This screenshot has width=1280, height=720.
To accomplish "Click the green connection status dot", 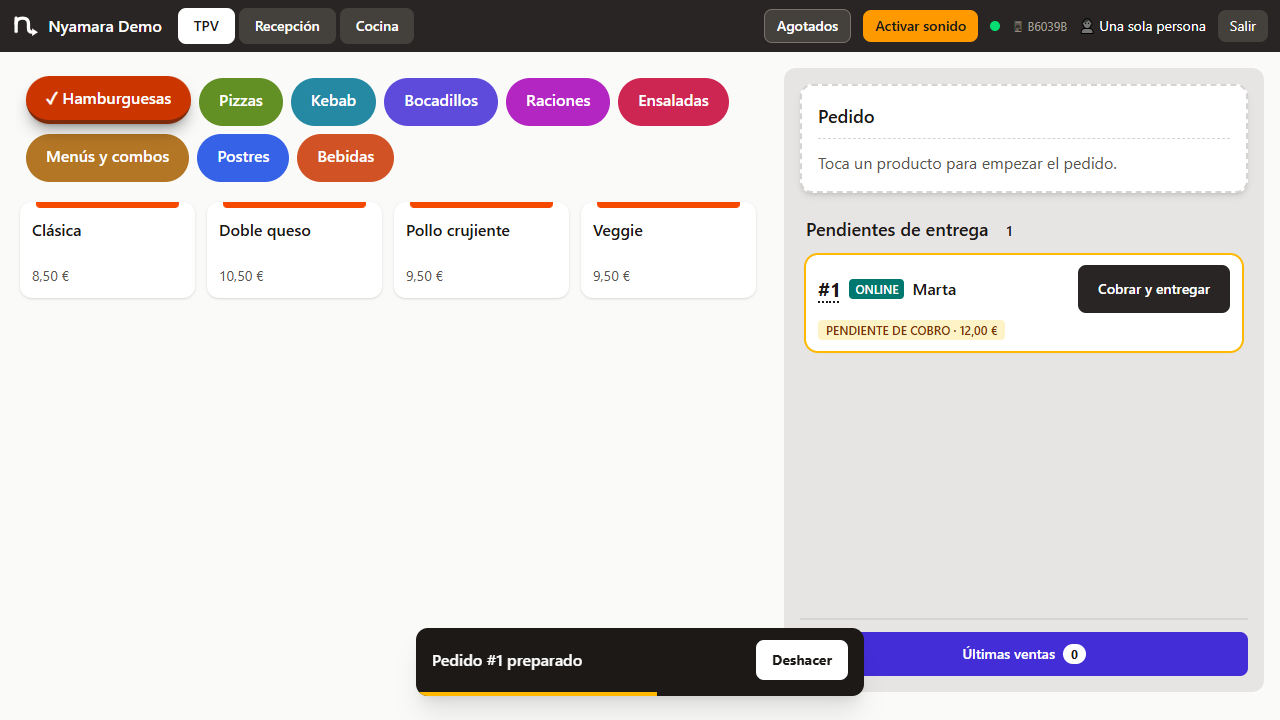I will coord(995,26).
